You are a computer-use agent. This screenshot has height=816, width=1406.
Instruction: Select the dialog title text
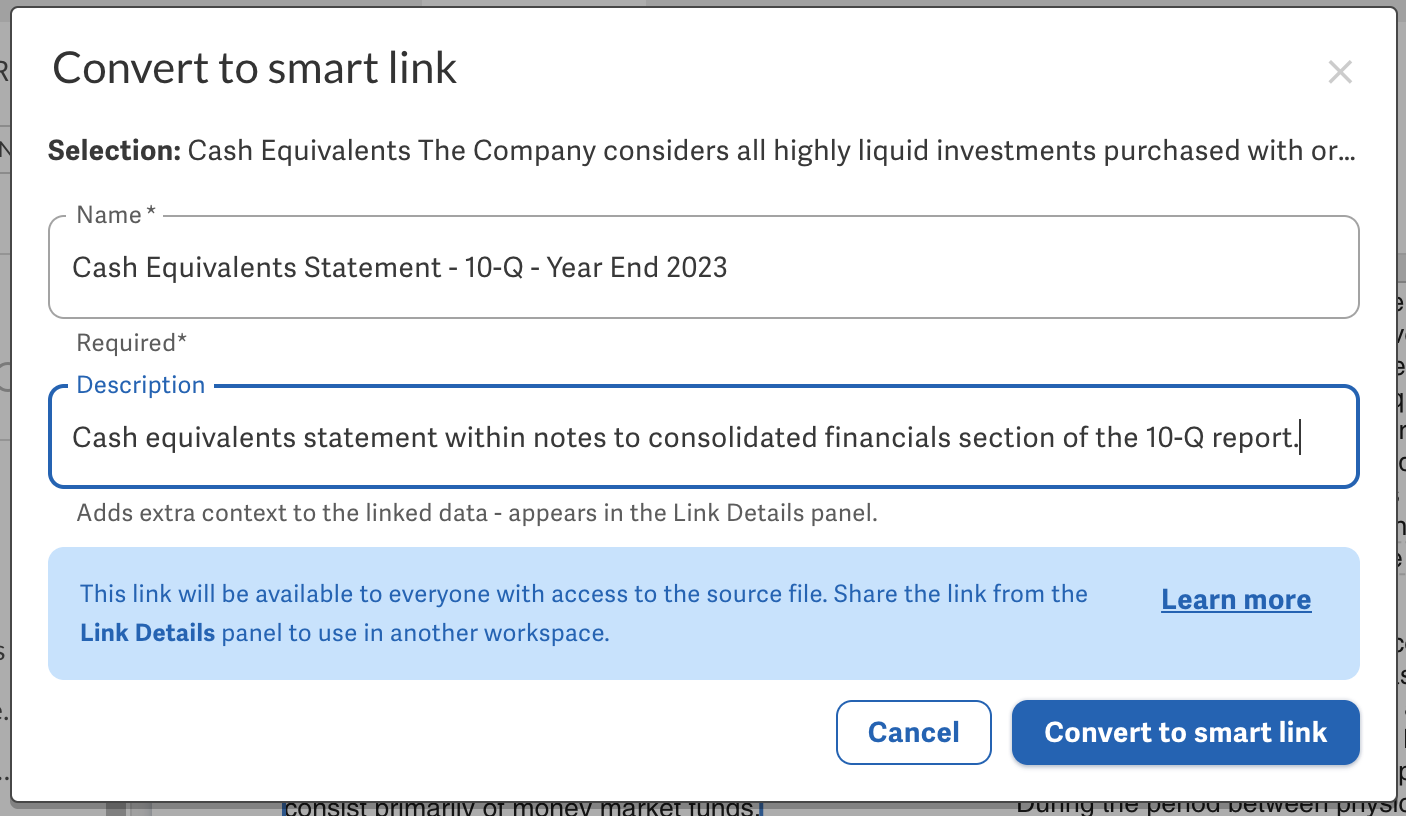click(255, 68)
